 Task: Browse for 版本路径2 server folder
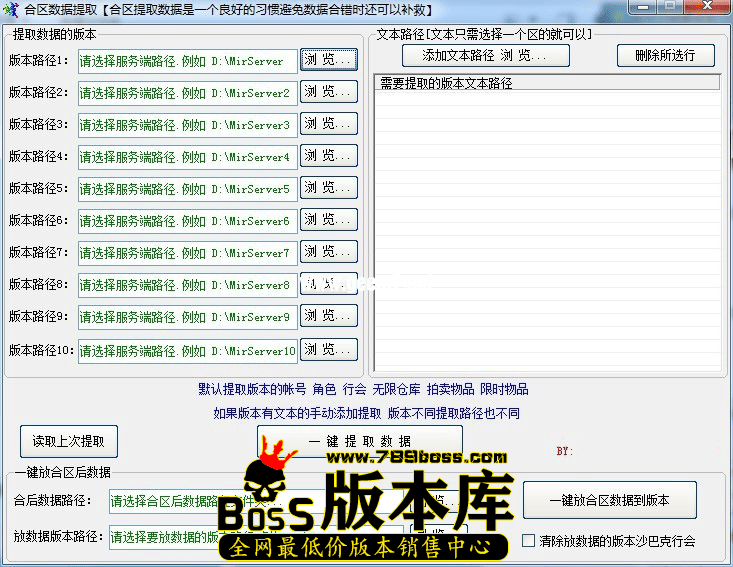click(x=329, y=92)
